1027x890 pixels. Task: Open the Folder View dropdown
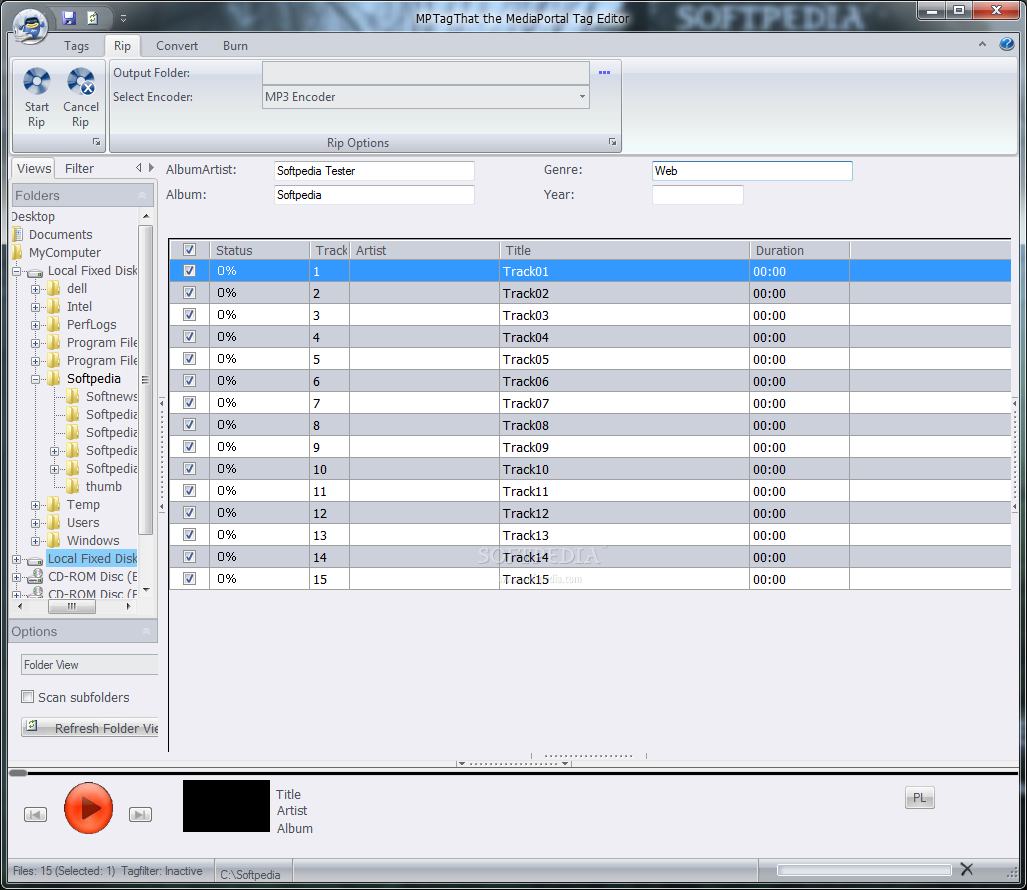(90, 665)
